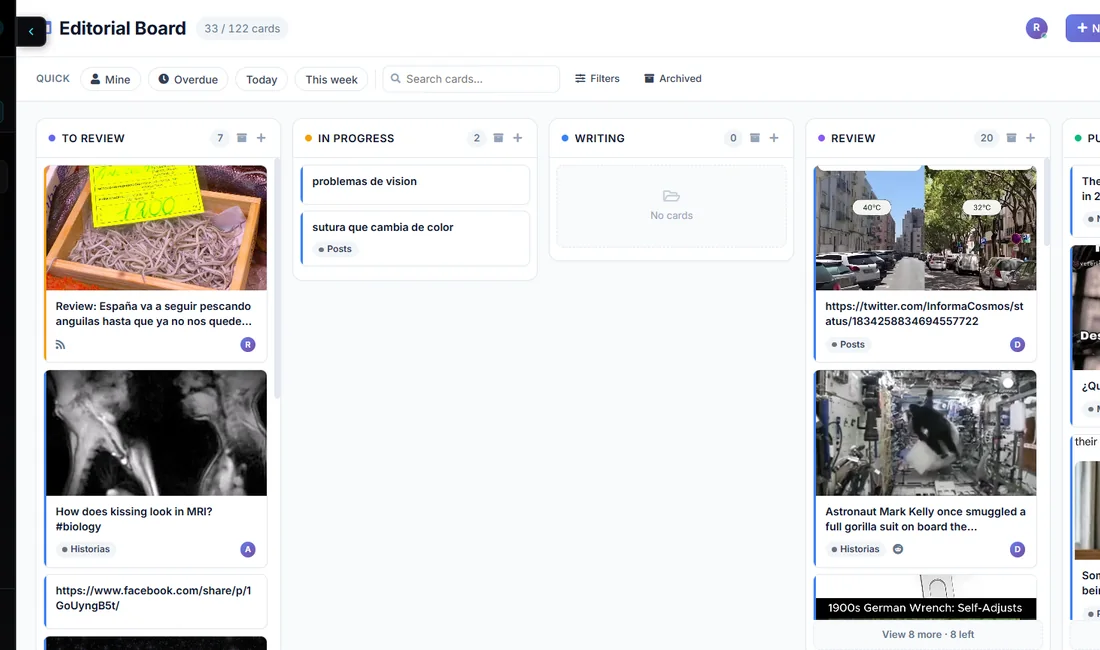
Task: Click the TO REVIEW column title
Action: (93, 138)
